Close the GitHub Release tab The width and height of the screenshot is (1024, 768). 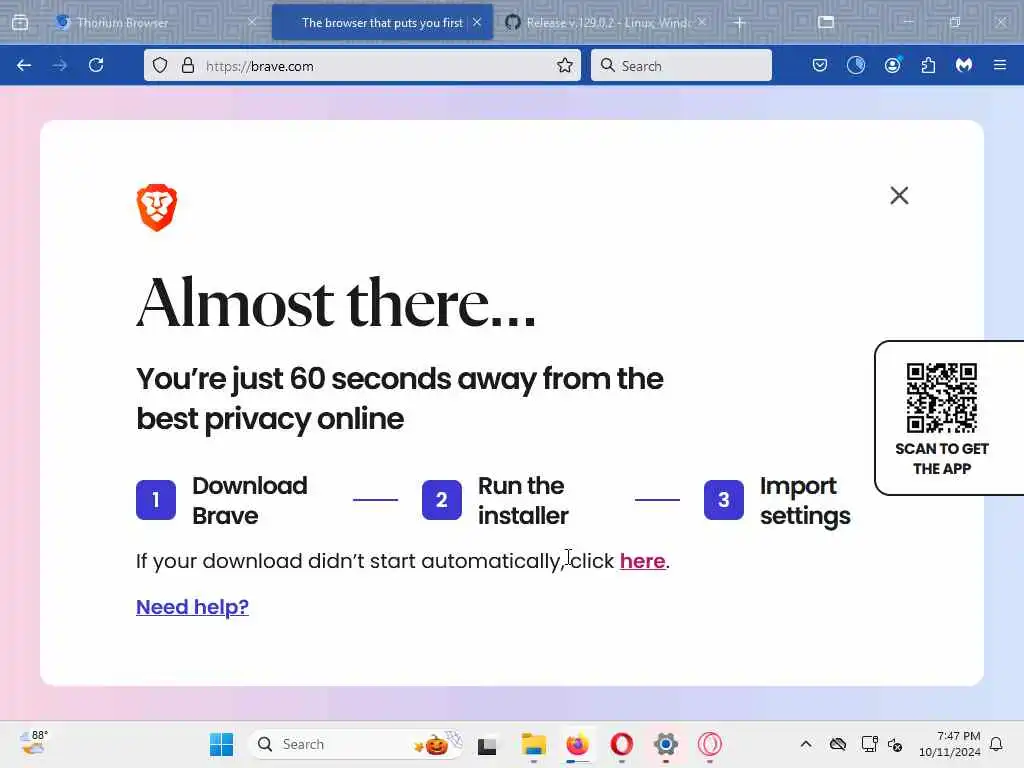point(702,22)
